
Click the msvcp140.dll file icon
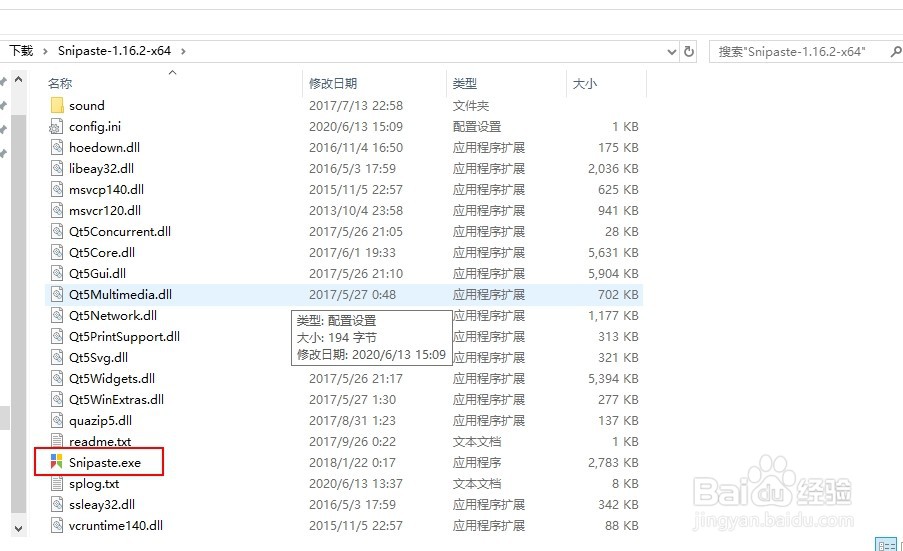(x=56, y=189)
